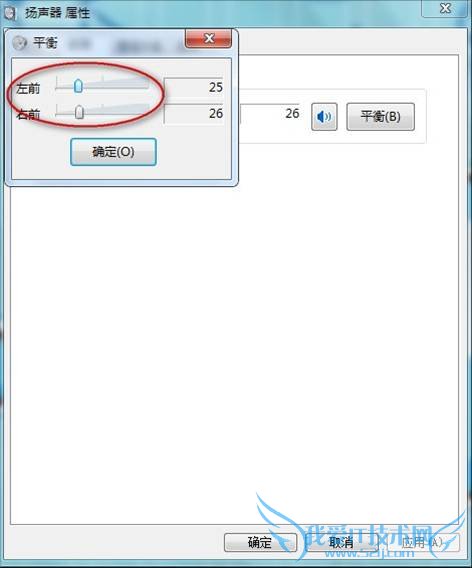The width and height of the screenshot is (472, 568).
Task: Close the 扬声器 属性 window
Action: (444, 8)
